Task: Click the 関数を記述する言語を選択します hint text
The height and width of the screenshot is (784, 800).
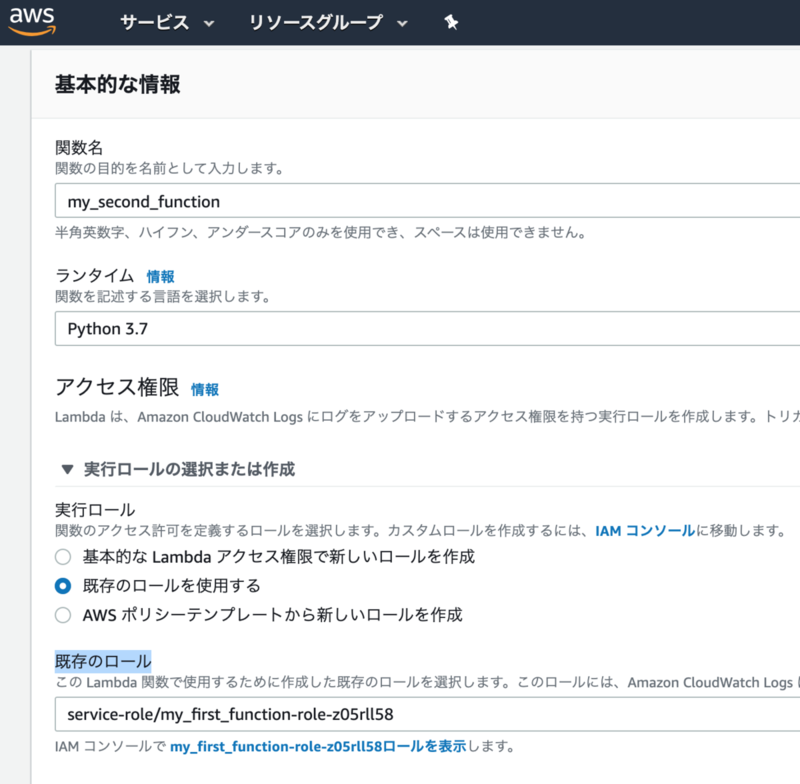Action: [x=163, y=296]
